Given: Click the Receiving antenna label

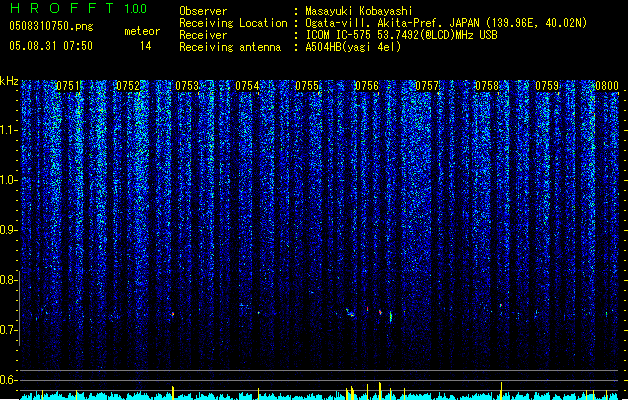Looking at the screenshot, I should [230, 47].
